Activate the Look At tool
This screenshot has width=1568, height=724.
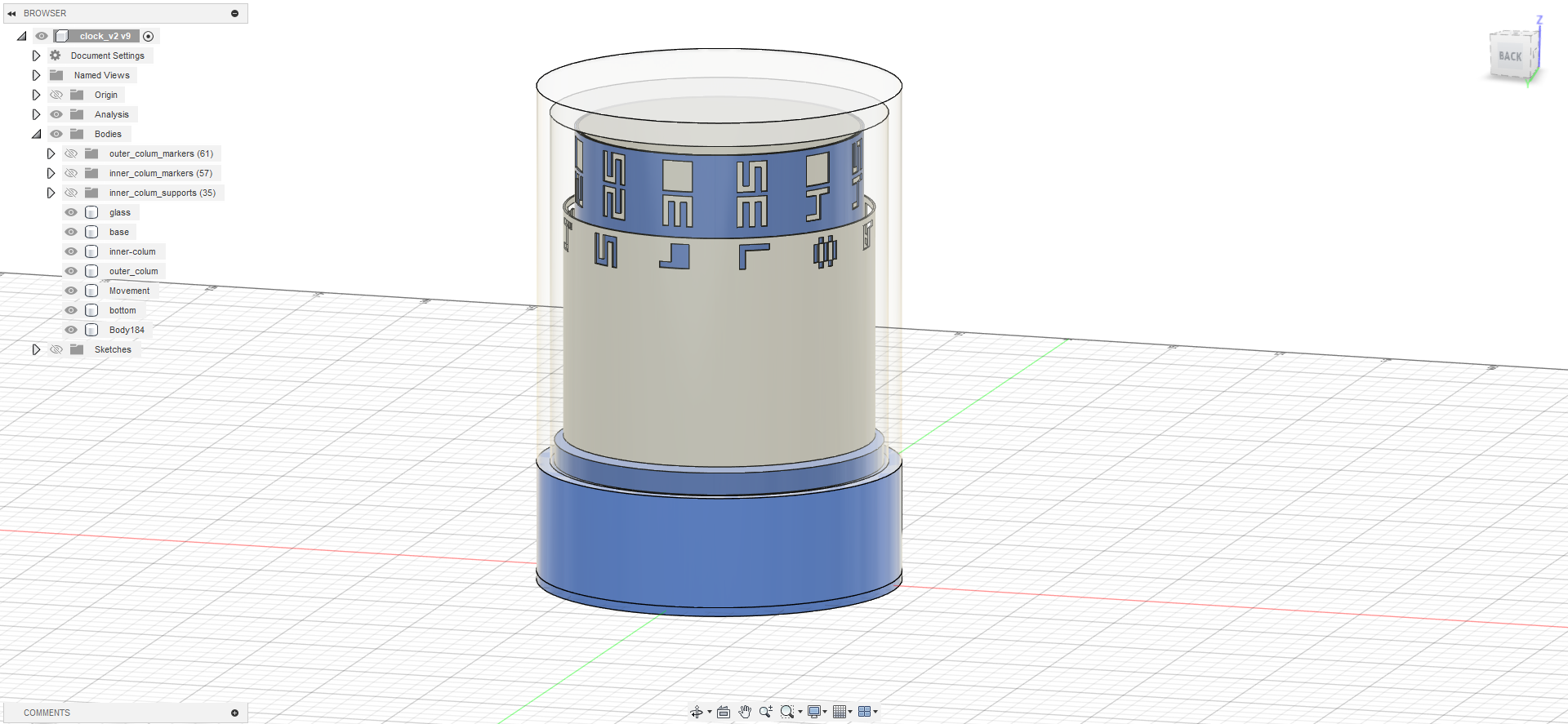(724, 712)
